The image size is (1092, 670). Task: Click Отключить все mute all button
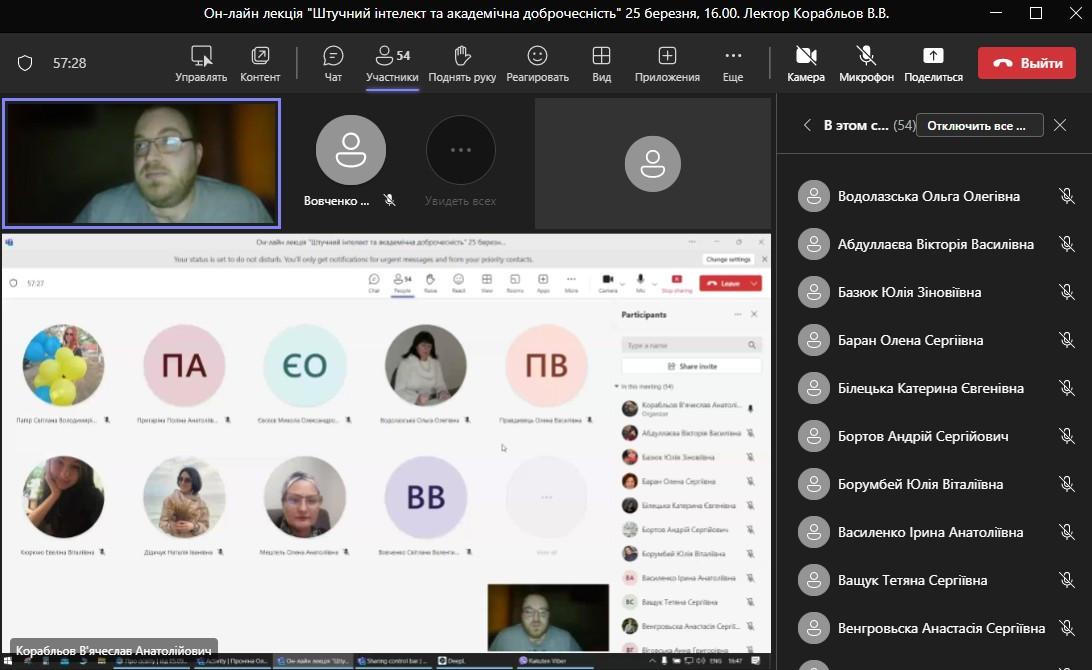coord(979,126)
